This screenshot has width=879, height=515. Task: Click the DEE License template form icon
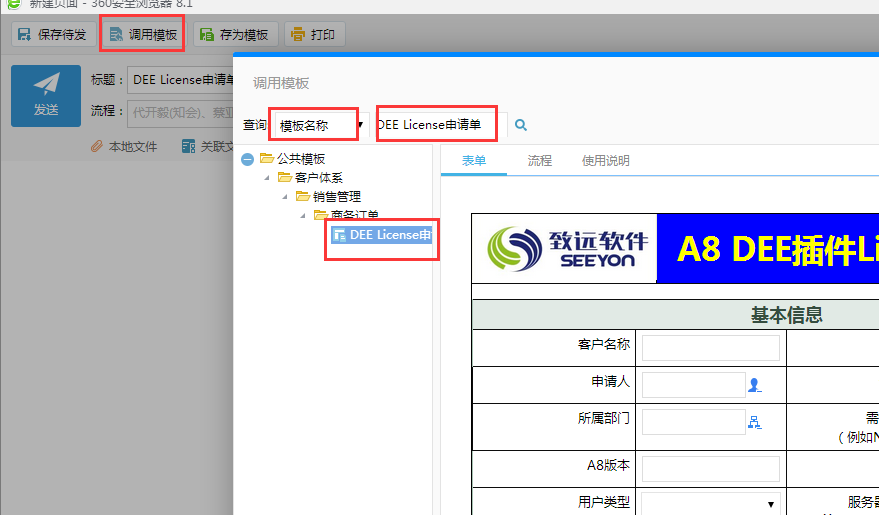(x=339, y=235)
